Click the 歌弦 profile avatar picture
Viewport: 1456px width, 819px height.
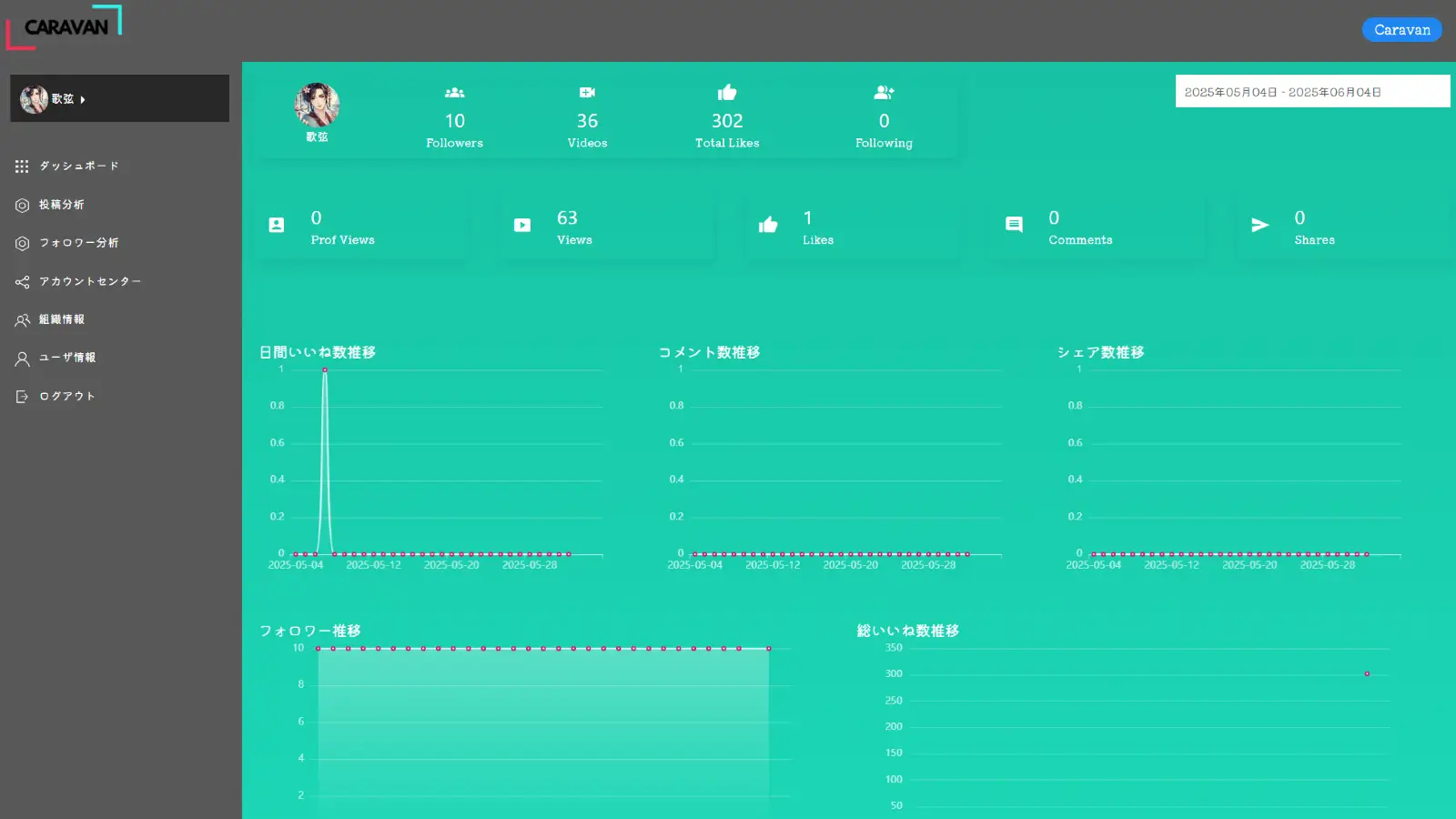click(x=317, y=106)
